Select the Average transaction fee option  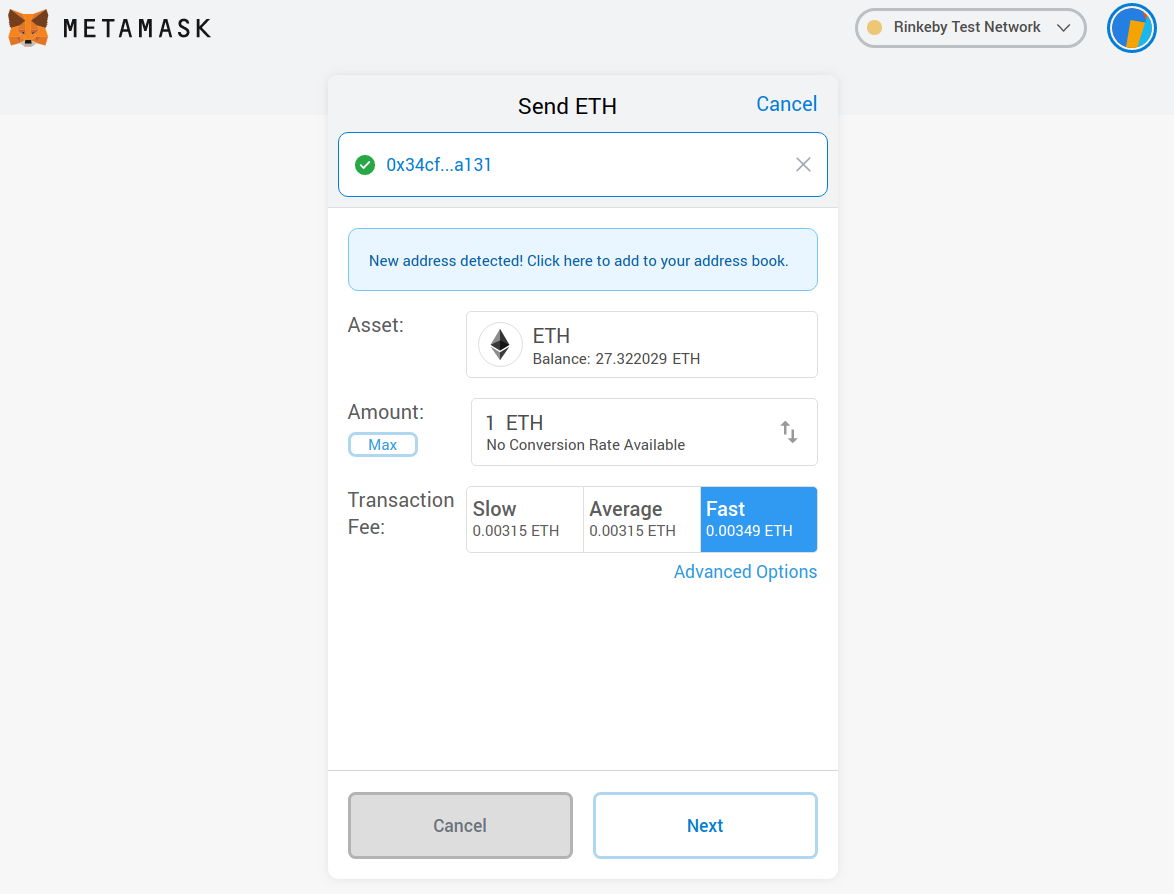(642, 520)
